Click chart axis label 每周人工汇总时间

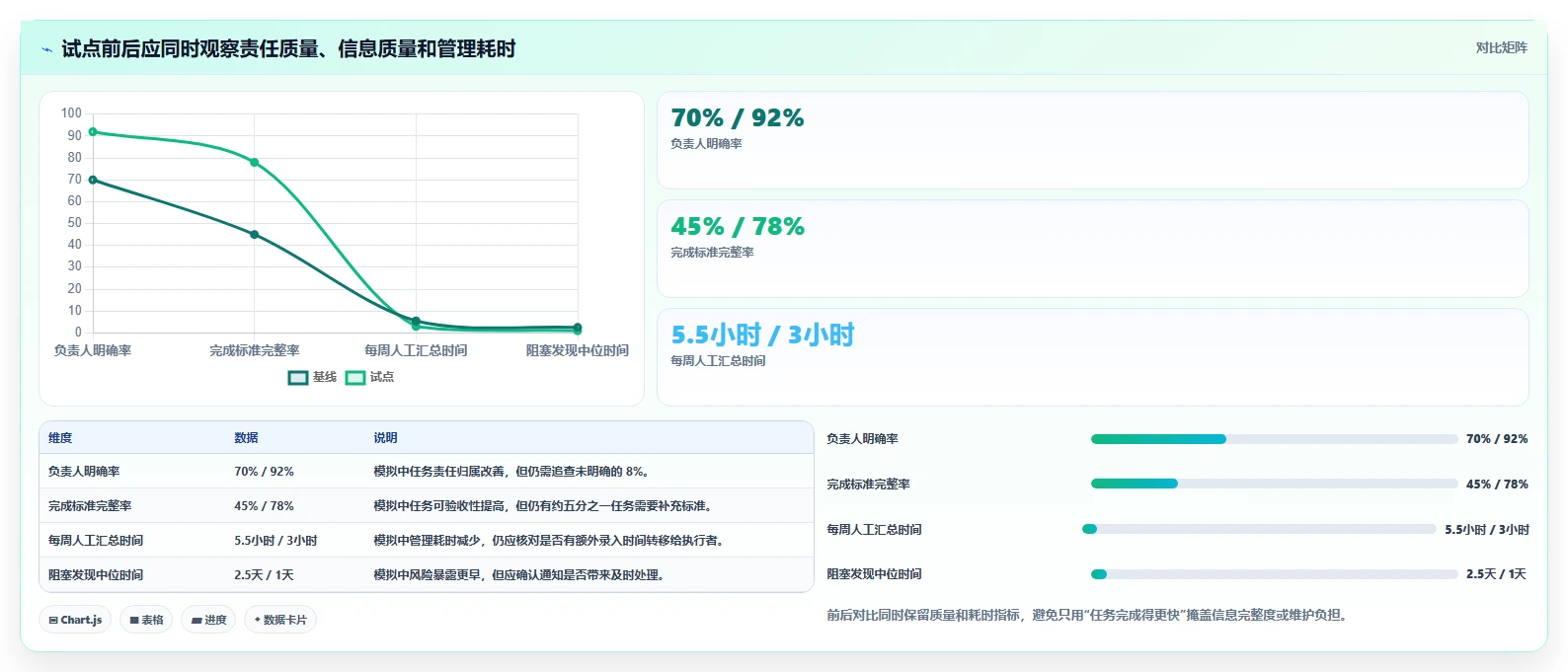pos(416,350)
